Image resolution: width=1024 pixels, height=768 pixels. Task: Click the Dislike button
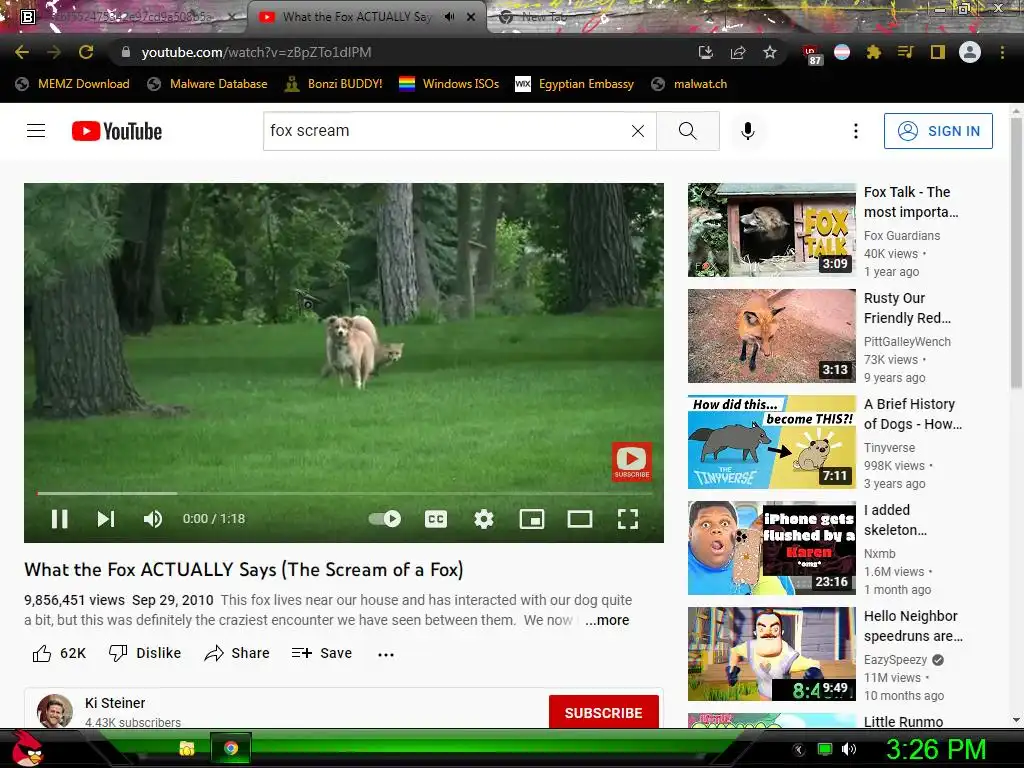145,653
